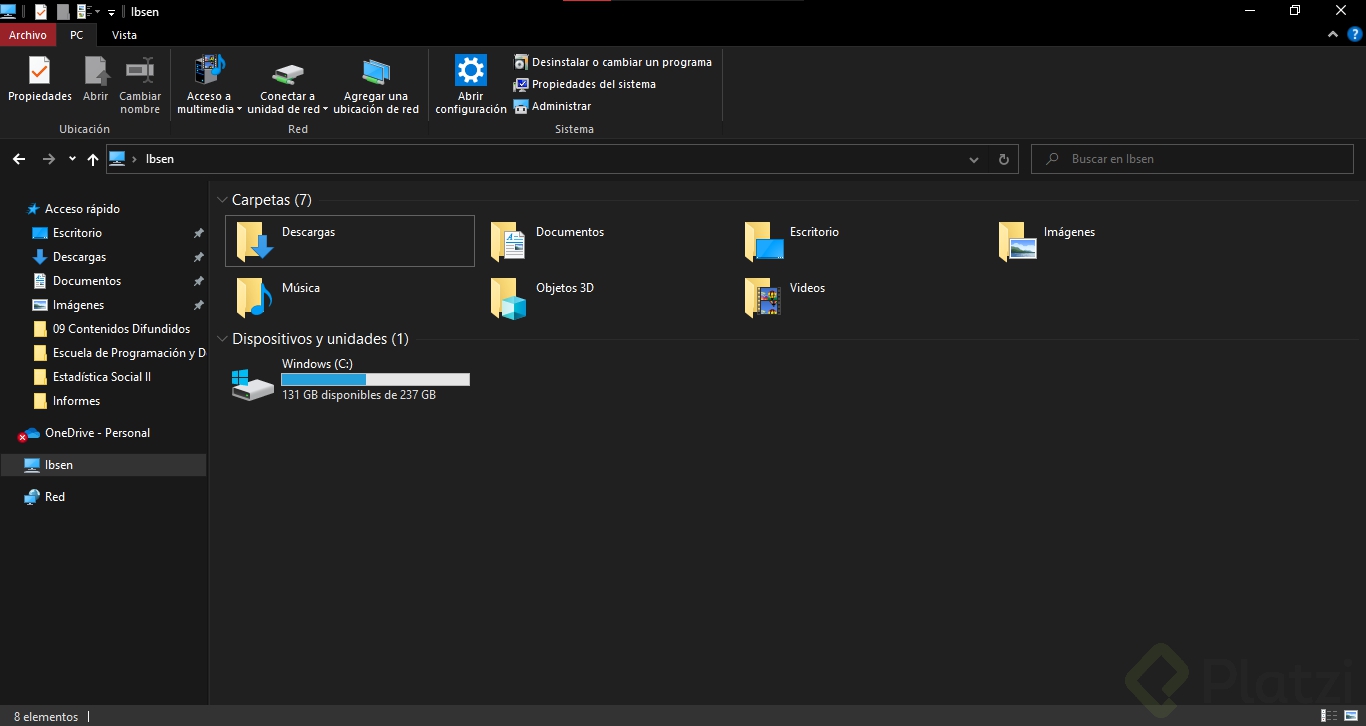Open Abrir configuración gear icon
The width and height of the screenshot is (1366, 726).
(x=471, y=85)
